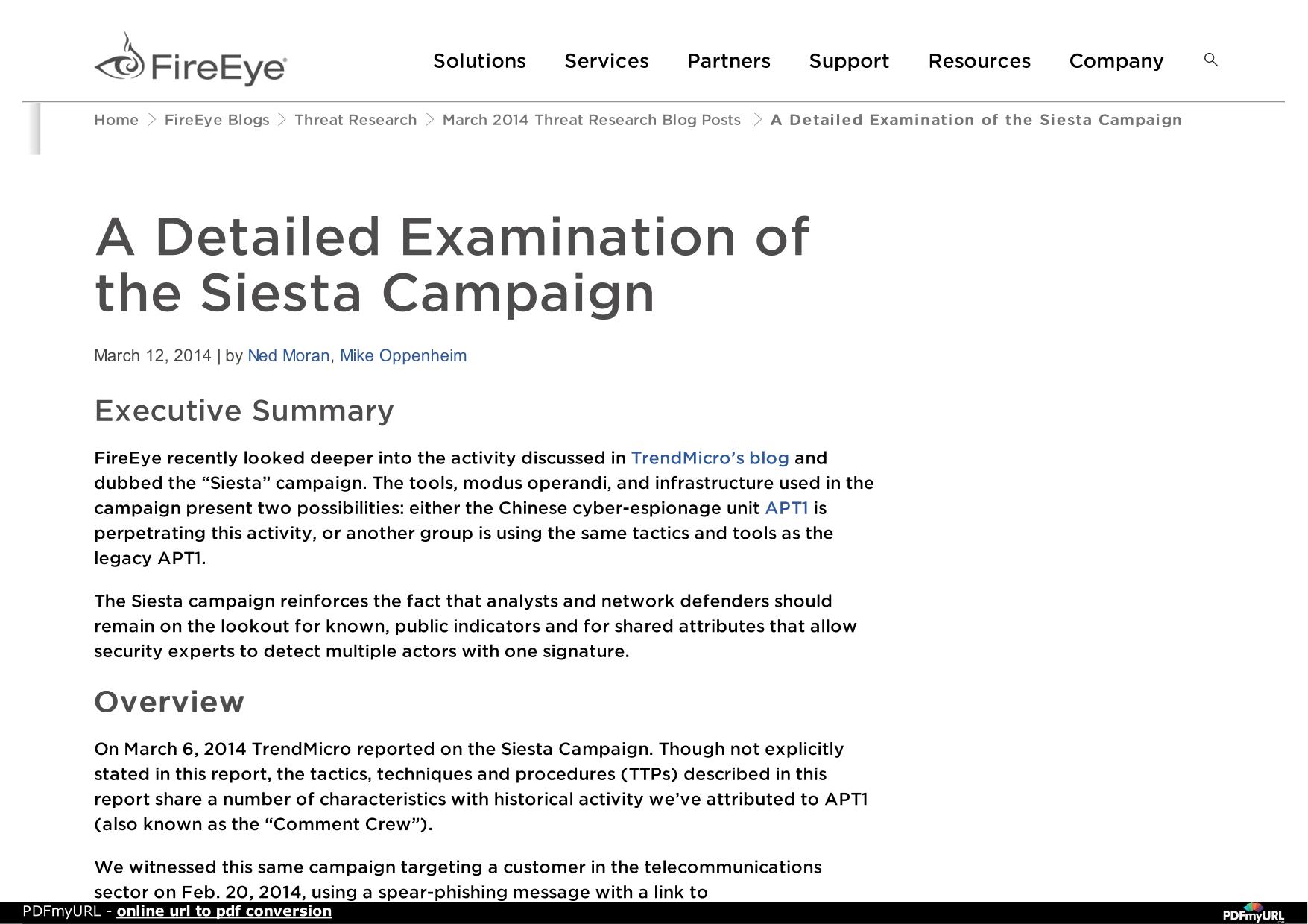Screen dimensions: 1308x924
Task: Click the article title heading
Action: point(452,265)
